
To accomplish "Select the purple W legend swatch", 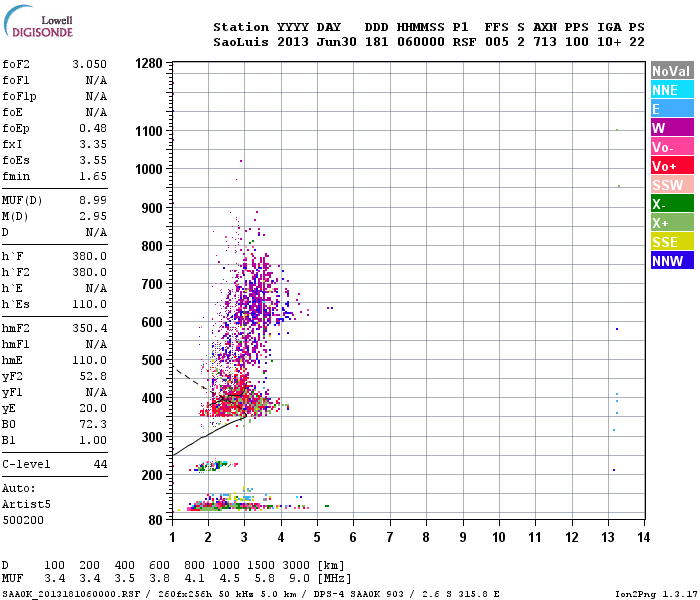I will click(x=672, y=128).
